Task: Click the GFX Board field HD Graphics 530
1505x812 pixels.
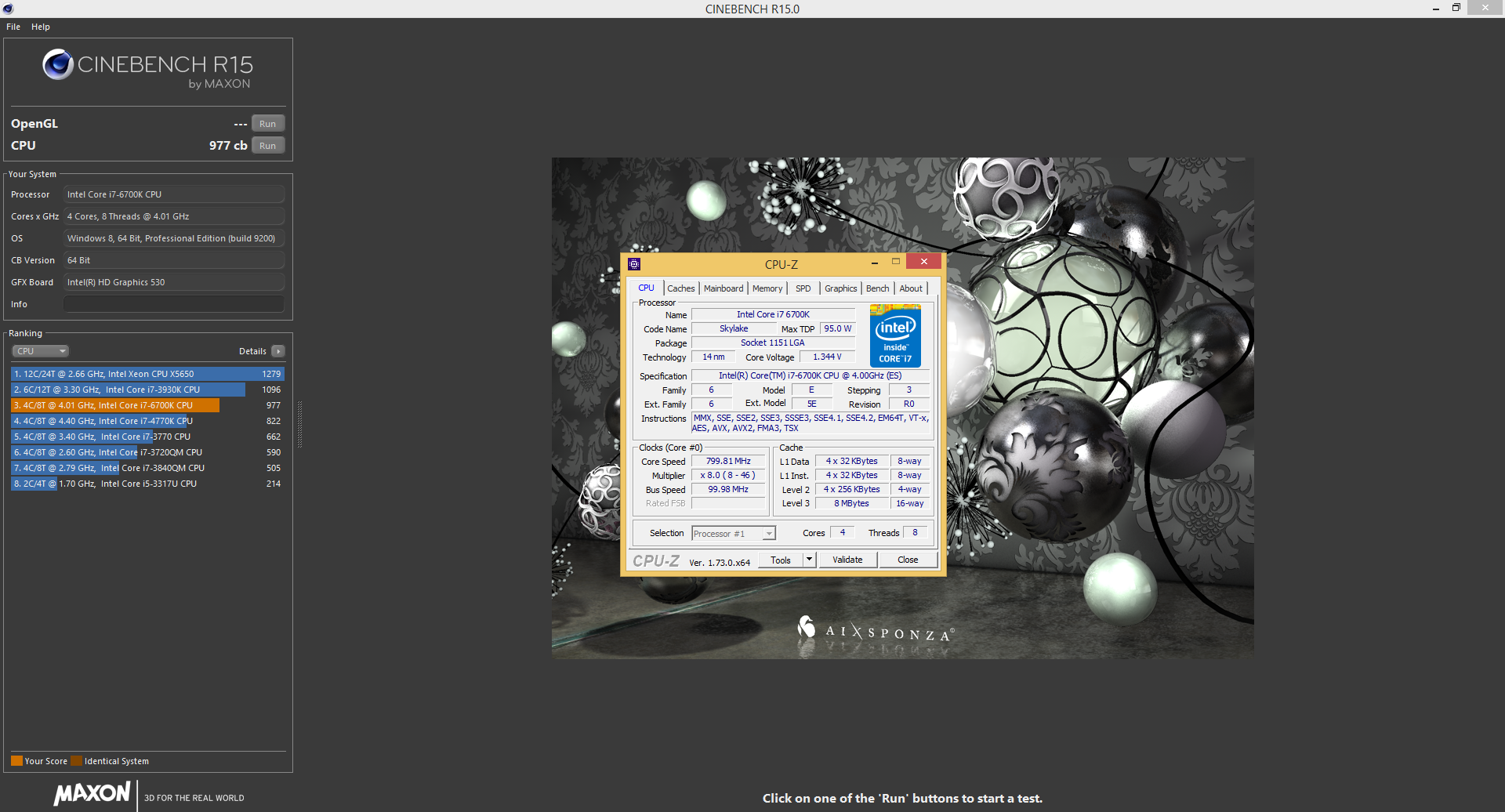Action: click(174, 282)
